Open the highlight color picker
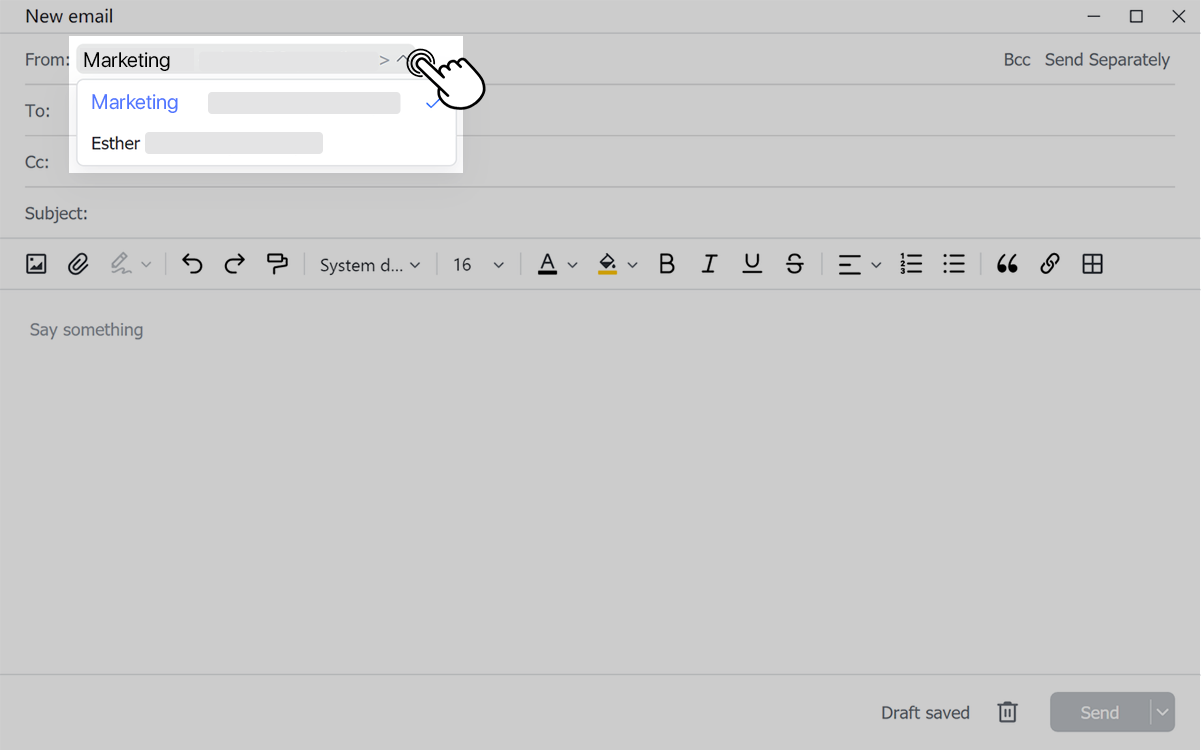1201x750 pixels. click(x=617, y=264)
